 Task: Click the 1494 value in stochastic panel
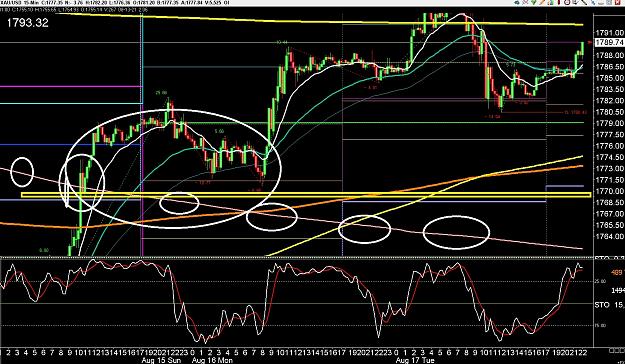point(617,290)
